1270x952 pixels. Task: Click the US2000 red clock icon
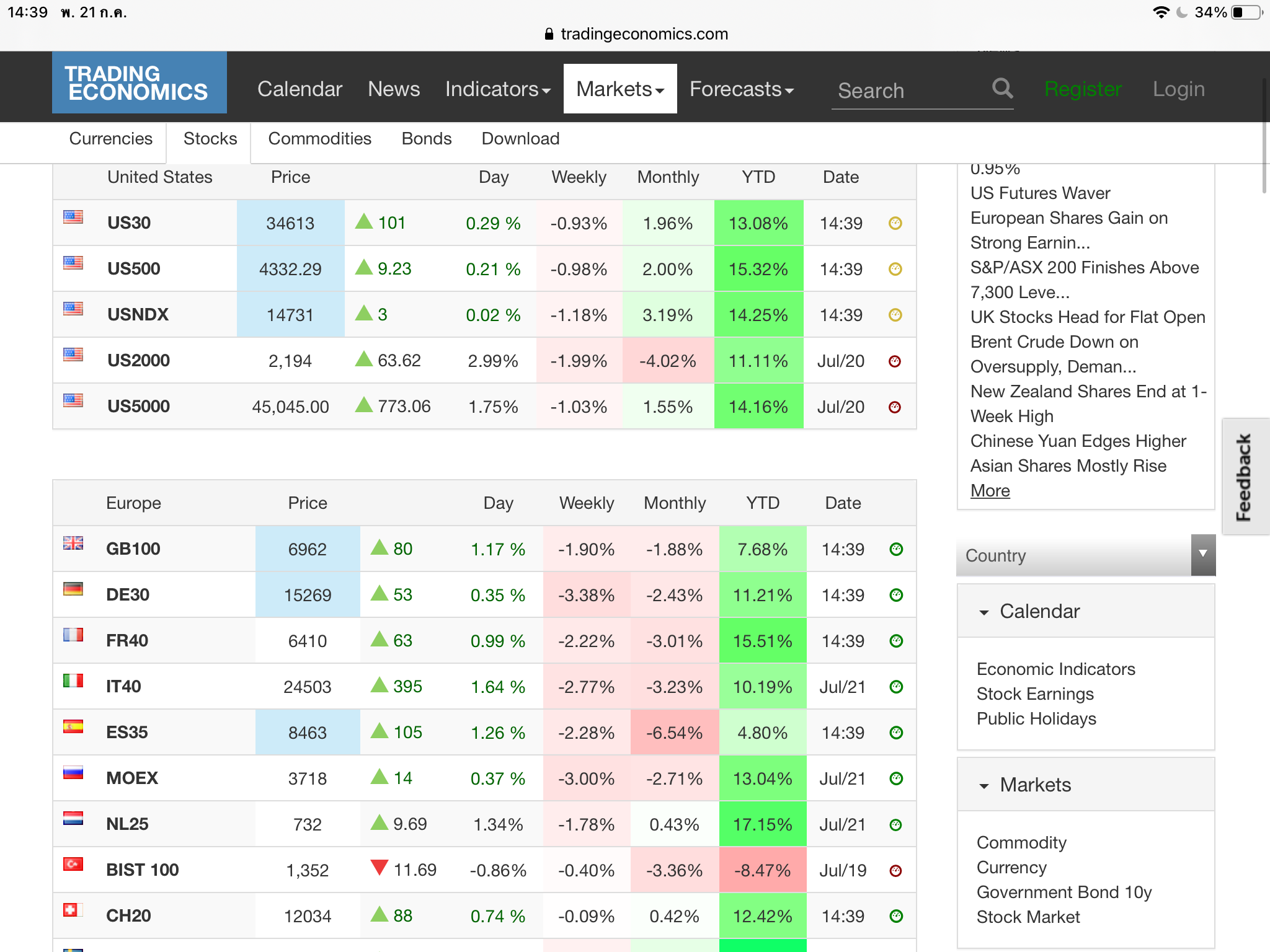[x=894, y=361]
